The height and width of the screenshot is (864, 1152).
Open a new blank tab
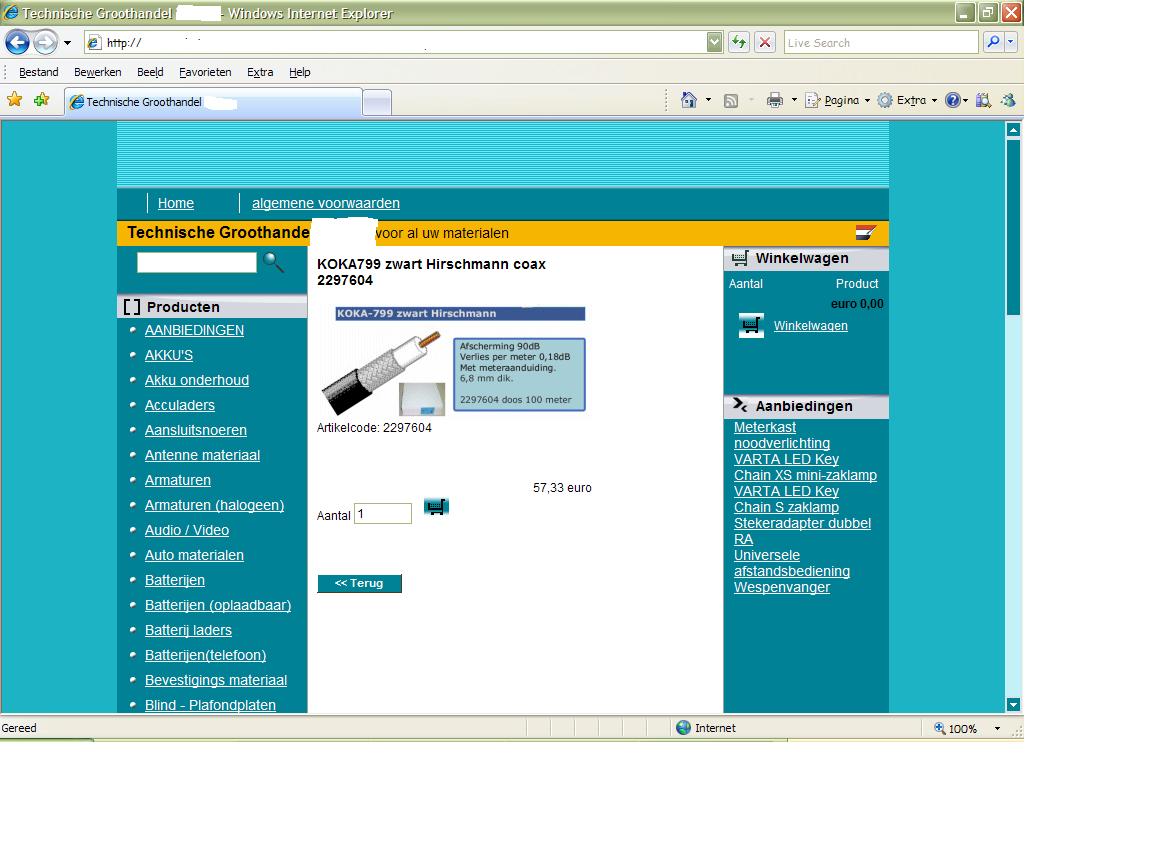(x=377, y=103)
